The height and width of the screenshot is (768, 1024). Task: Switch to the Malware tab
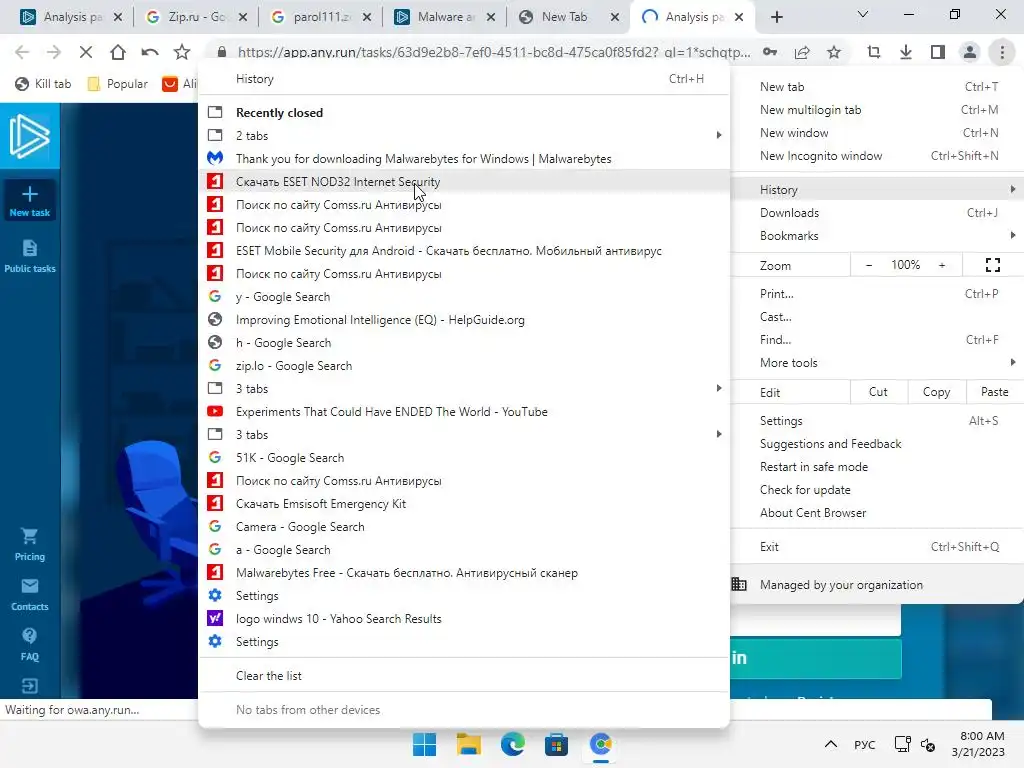[445, 17]
